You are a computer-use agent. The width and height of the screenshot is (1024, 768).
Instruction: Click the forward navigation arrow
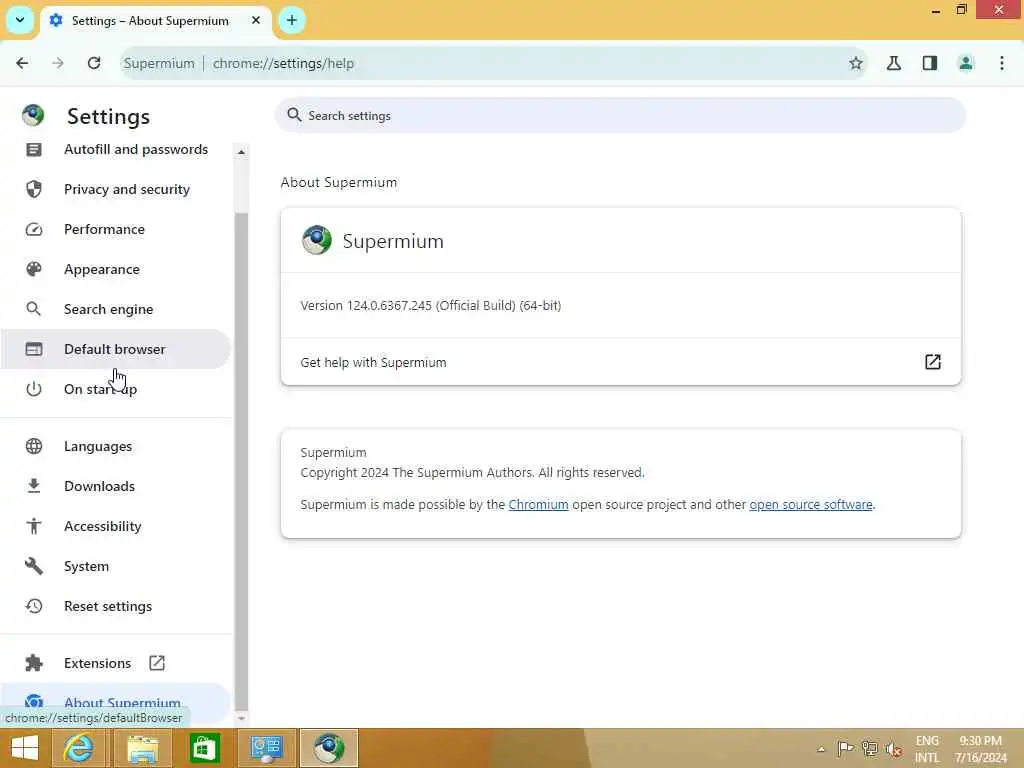58,63
